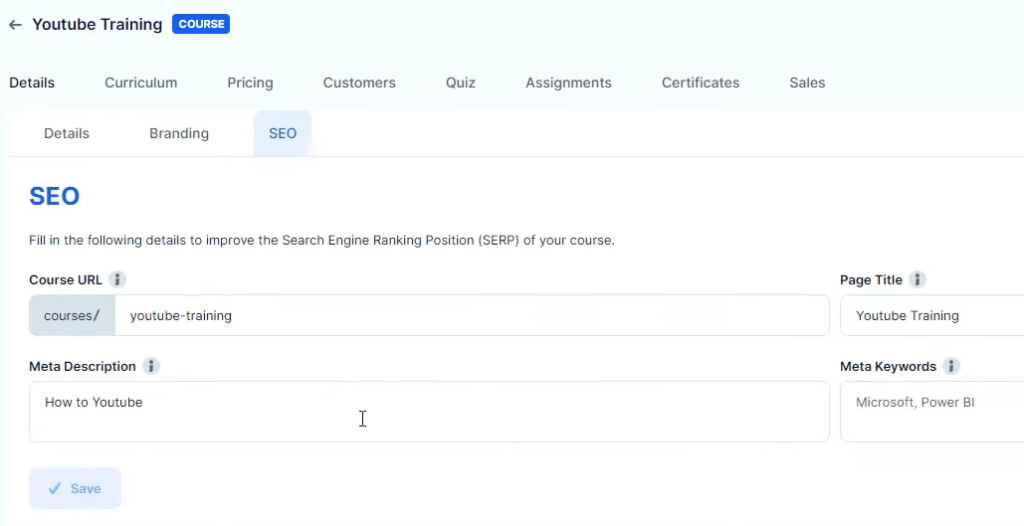Open the Certificates tab
This screenshot has height=526, width=1024.
700,83
